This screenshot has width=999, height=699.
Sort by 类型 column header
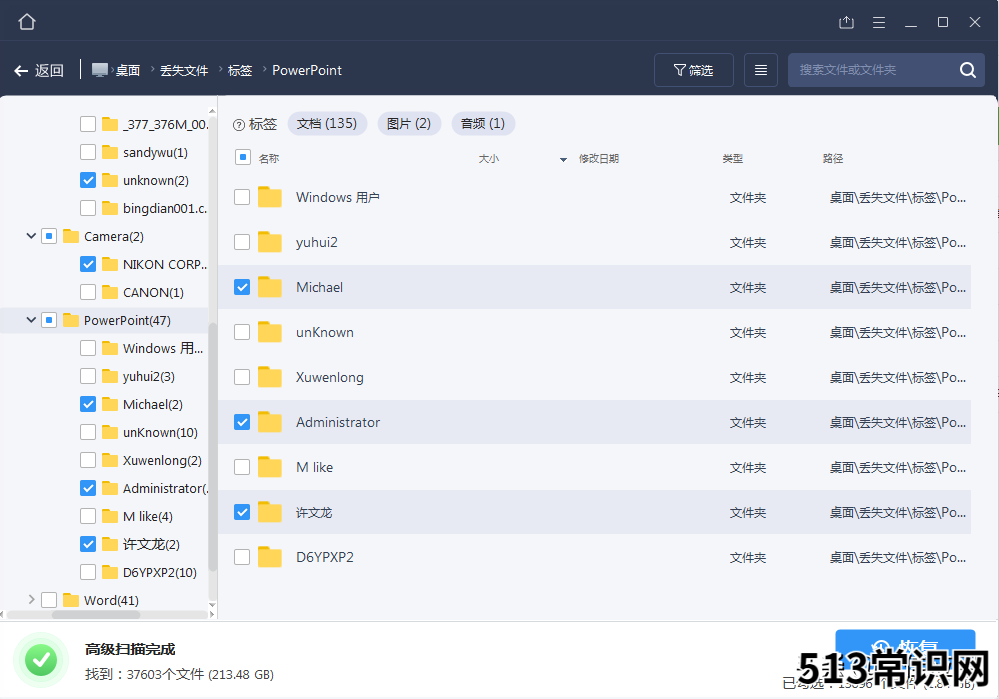[x=733, y=159]
